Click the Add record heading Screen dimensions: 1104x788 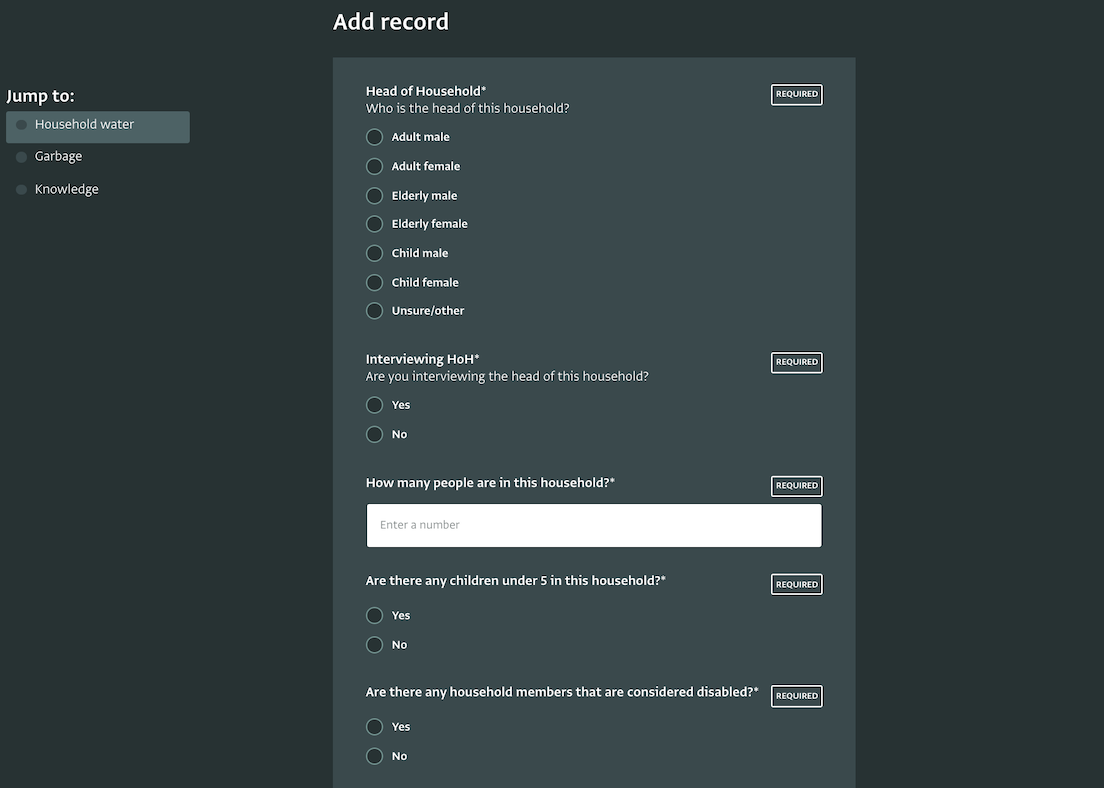coord(391,22)
